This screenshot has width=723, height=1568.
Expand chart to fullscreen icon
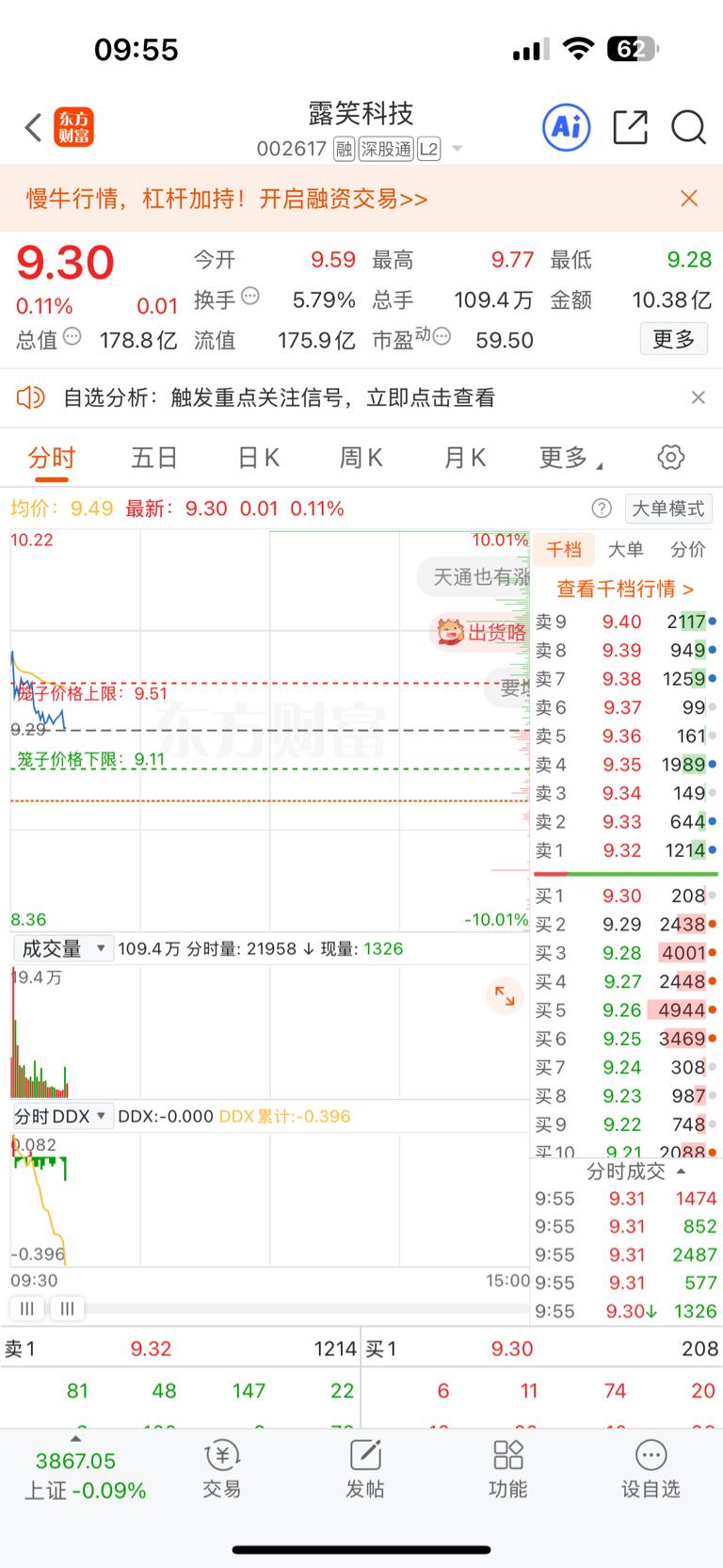coord(505,995)
